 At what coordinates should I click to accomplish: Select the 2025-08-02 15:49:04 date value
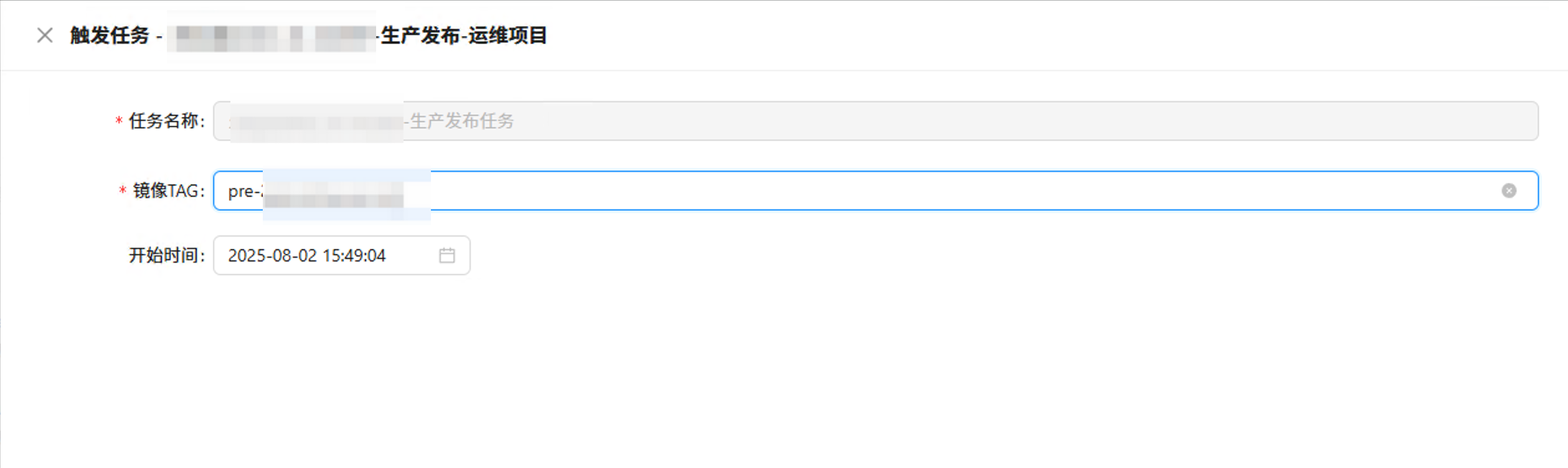(307, 255)
